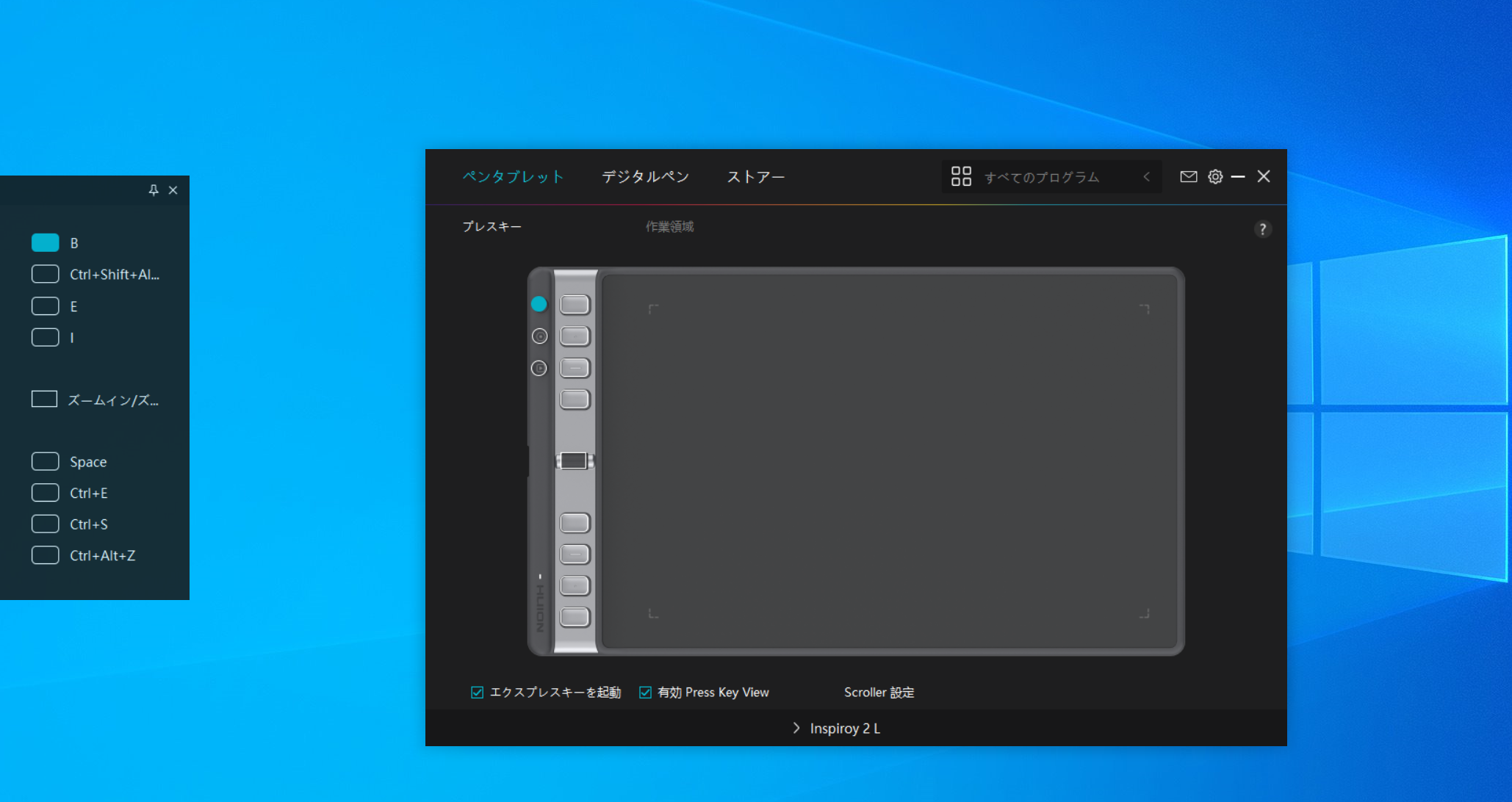Select the first press key on tablet
1512x802 pixels.
coord(575,304)
